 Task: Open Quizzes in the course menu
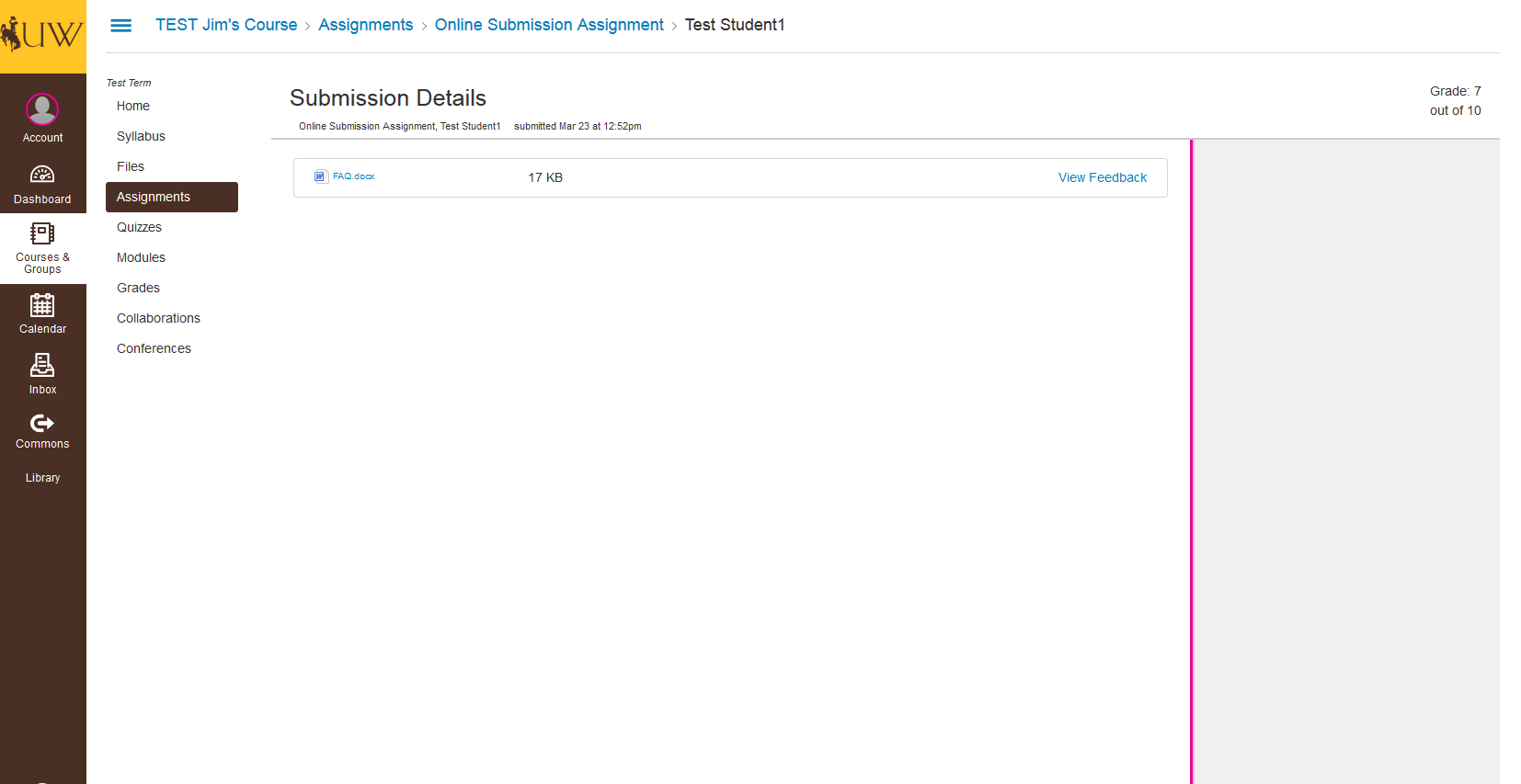[139, 227]
